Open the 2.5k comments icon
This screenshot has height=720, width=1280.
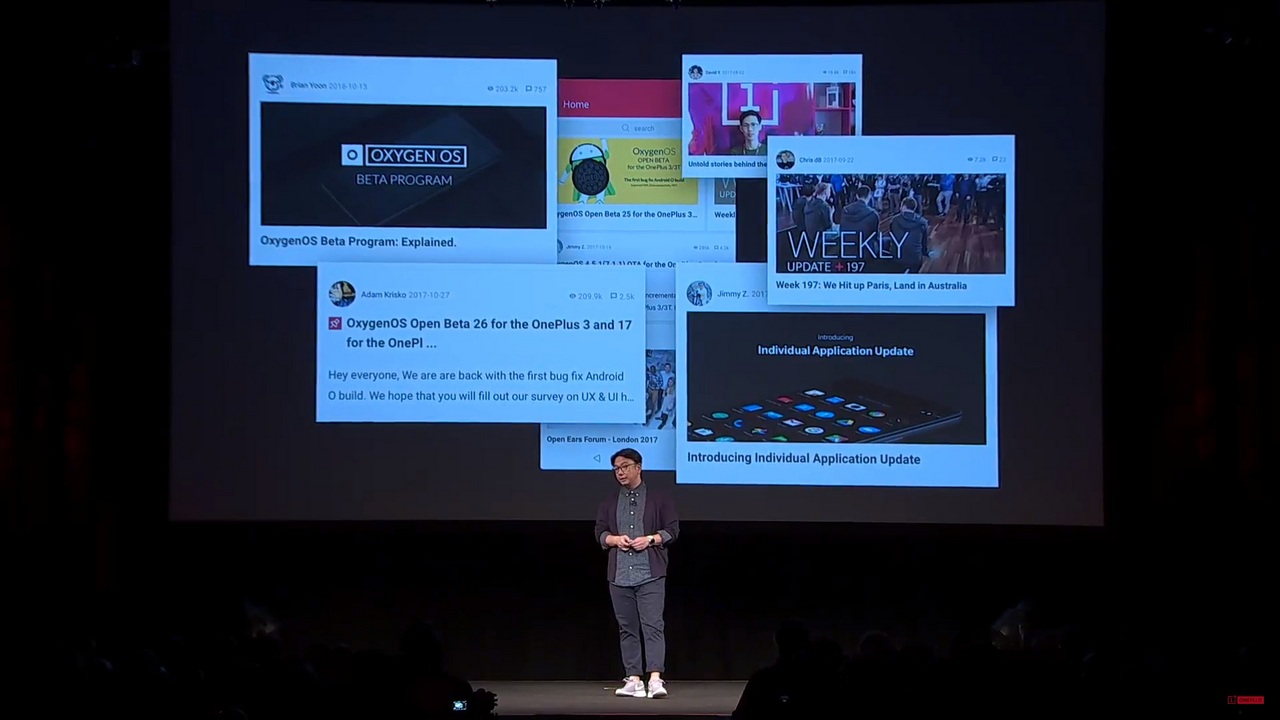(x=614, y=296)
